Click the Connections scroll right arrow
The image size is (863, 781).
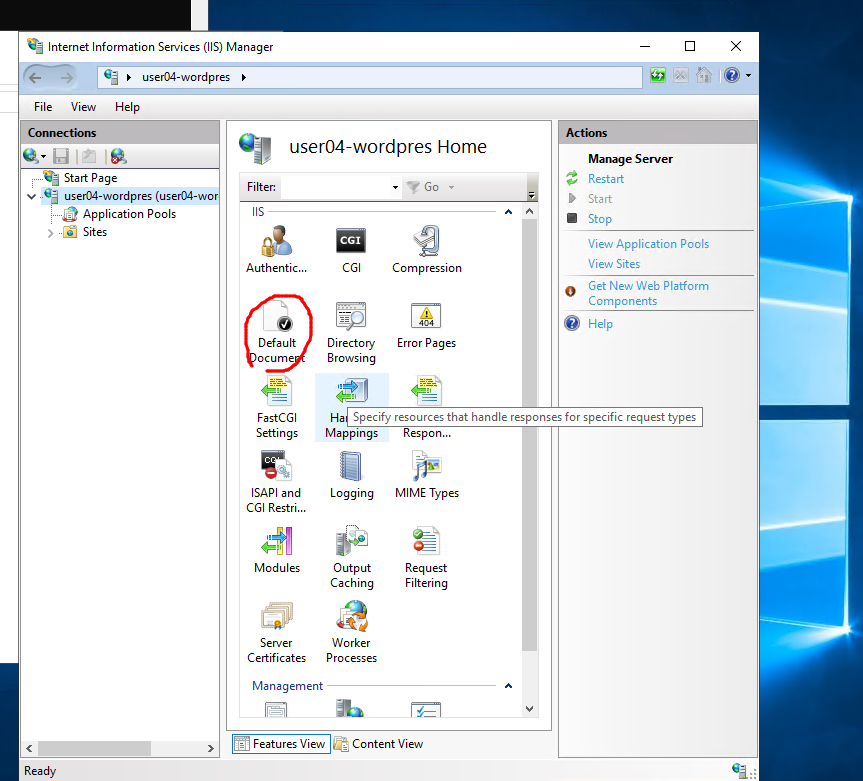pyautogui.click(x=211, y=748)
